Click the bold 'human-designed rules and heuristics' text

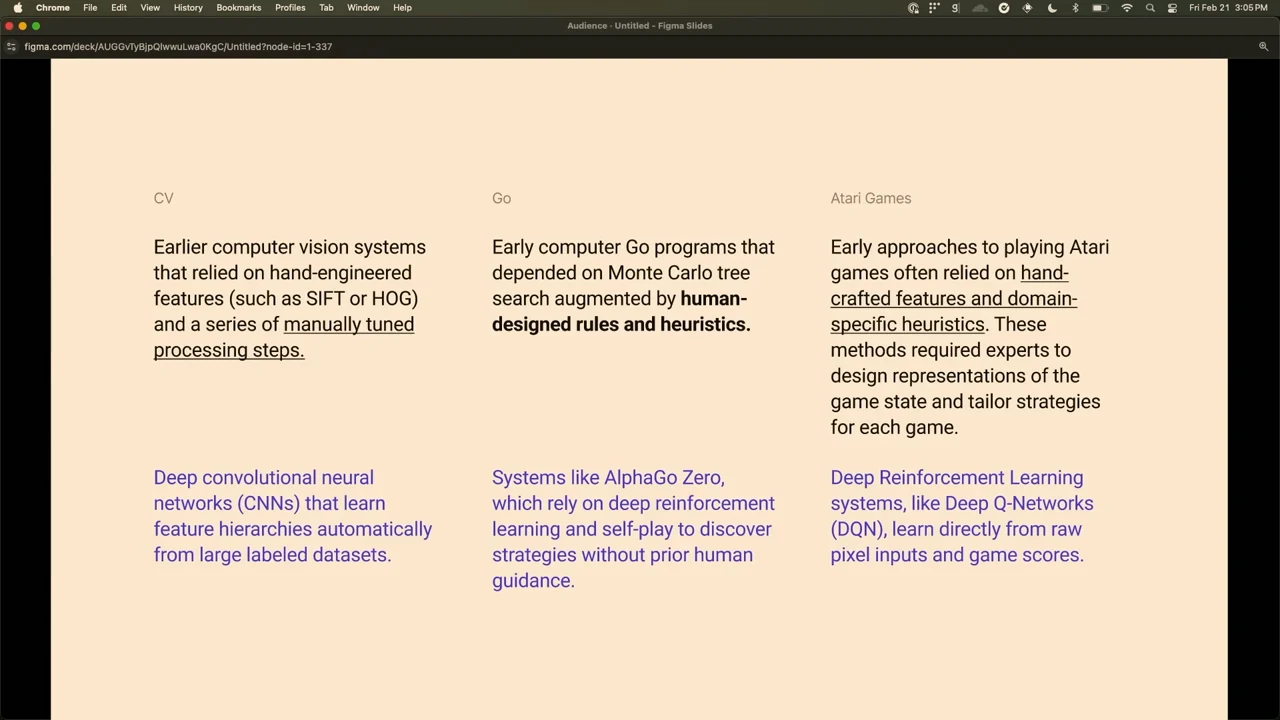pos(621,311)
